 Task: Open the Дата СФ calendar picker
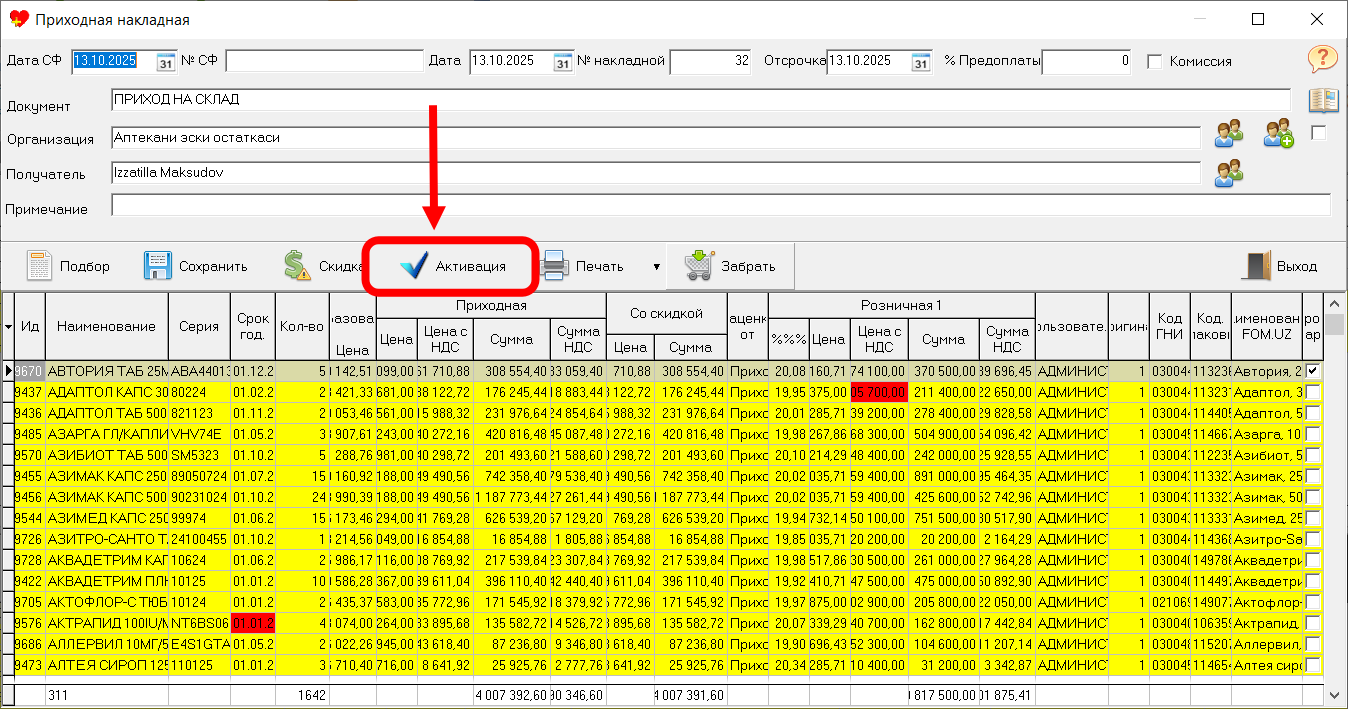pos(166,62)
